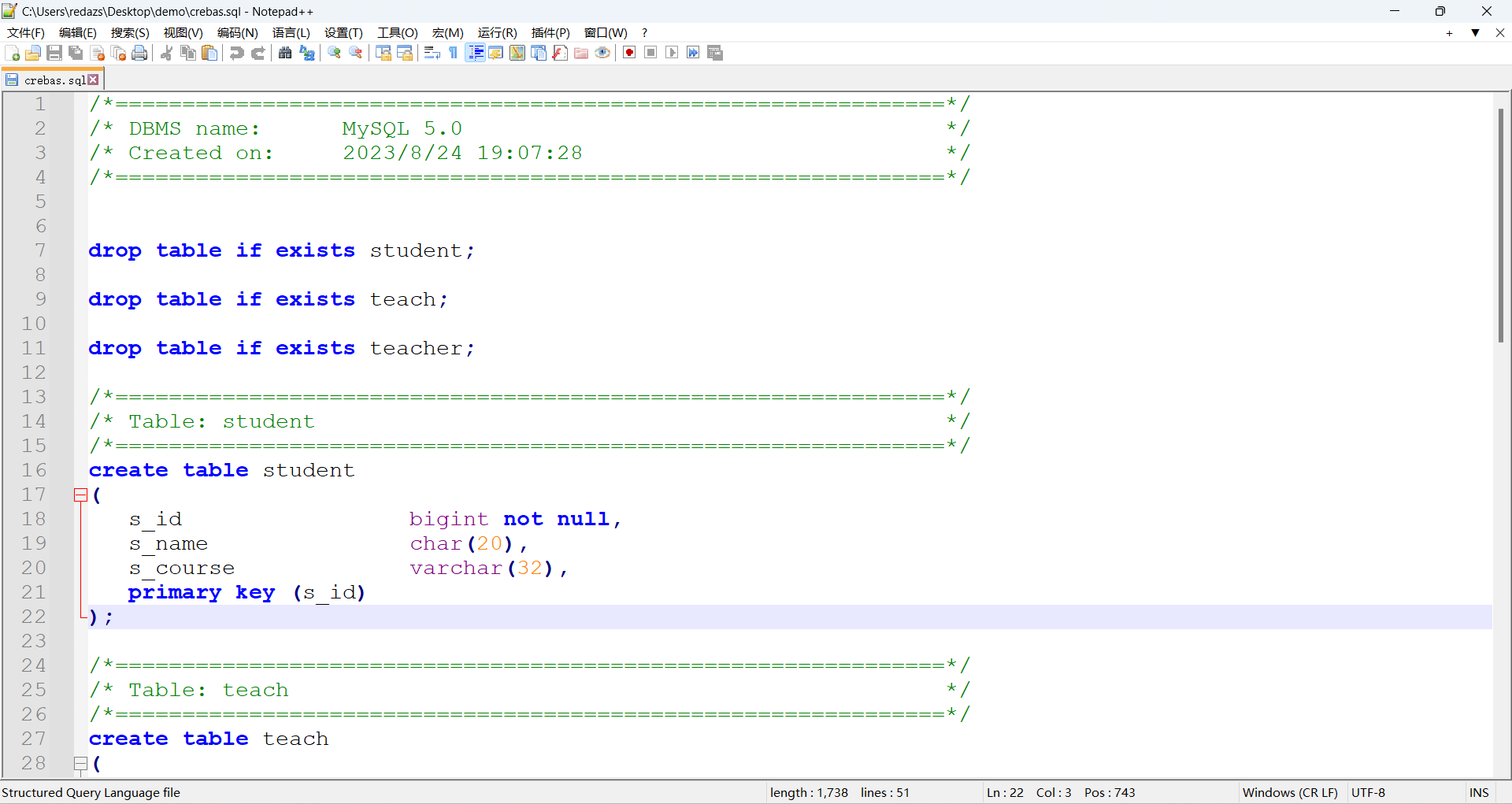This screenshot has width=1512, height=804.
Task: Click line number 16 in the margin
Action: point(34,471)
